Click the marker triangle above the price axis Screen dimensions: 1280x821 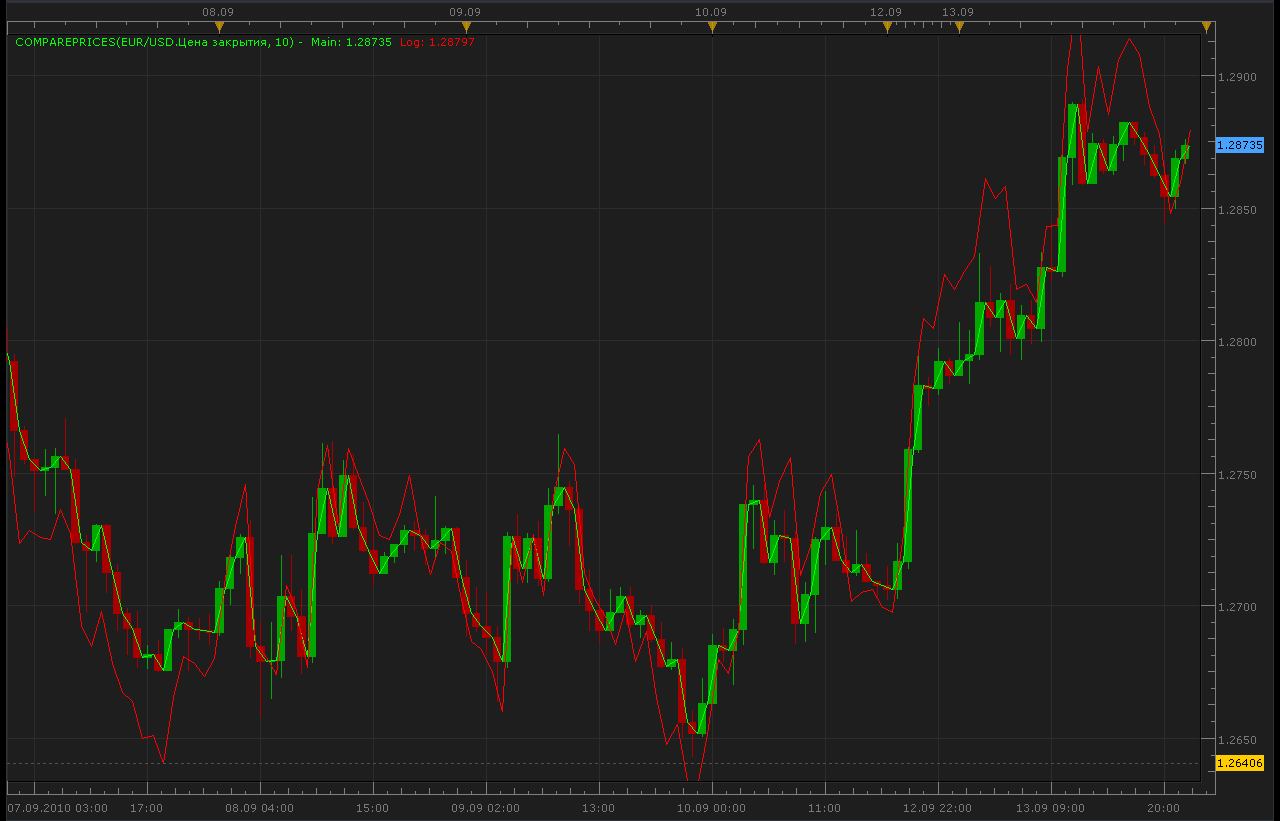tap(1207, 28)
